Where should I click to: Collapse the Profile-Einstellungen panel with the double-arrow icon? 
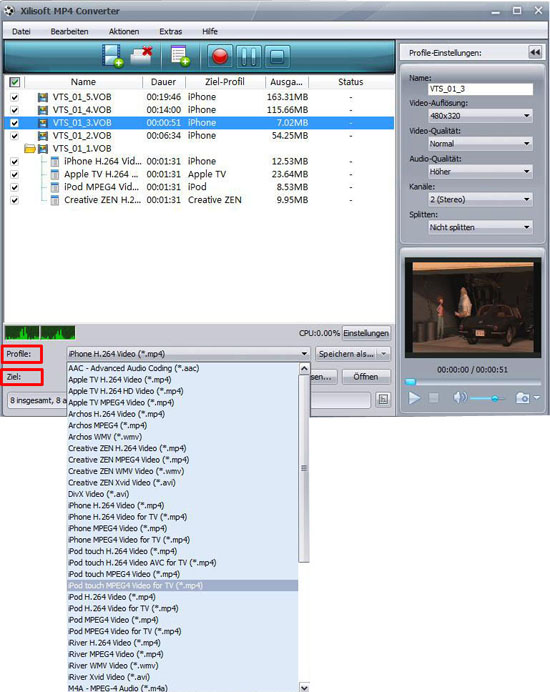coord(535,53)
